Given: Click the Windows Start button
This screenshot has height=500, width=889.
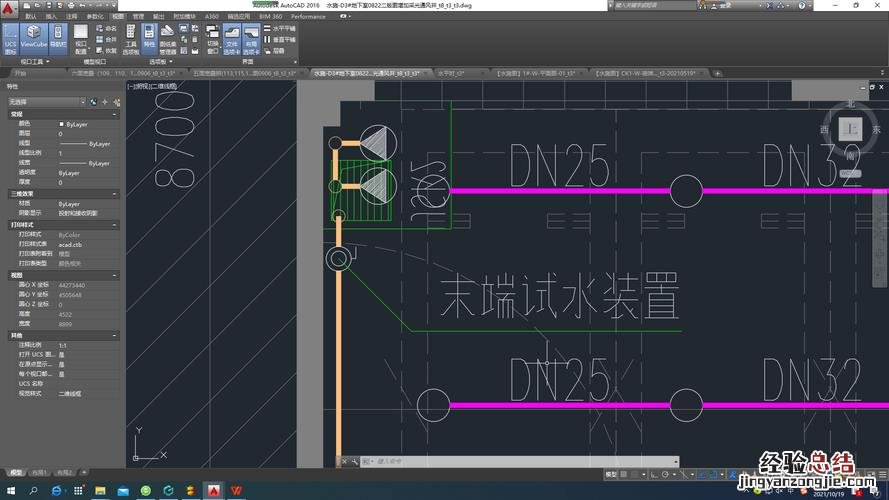Looking at the screenshot, I should tap(9, 491).
